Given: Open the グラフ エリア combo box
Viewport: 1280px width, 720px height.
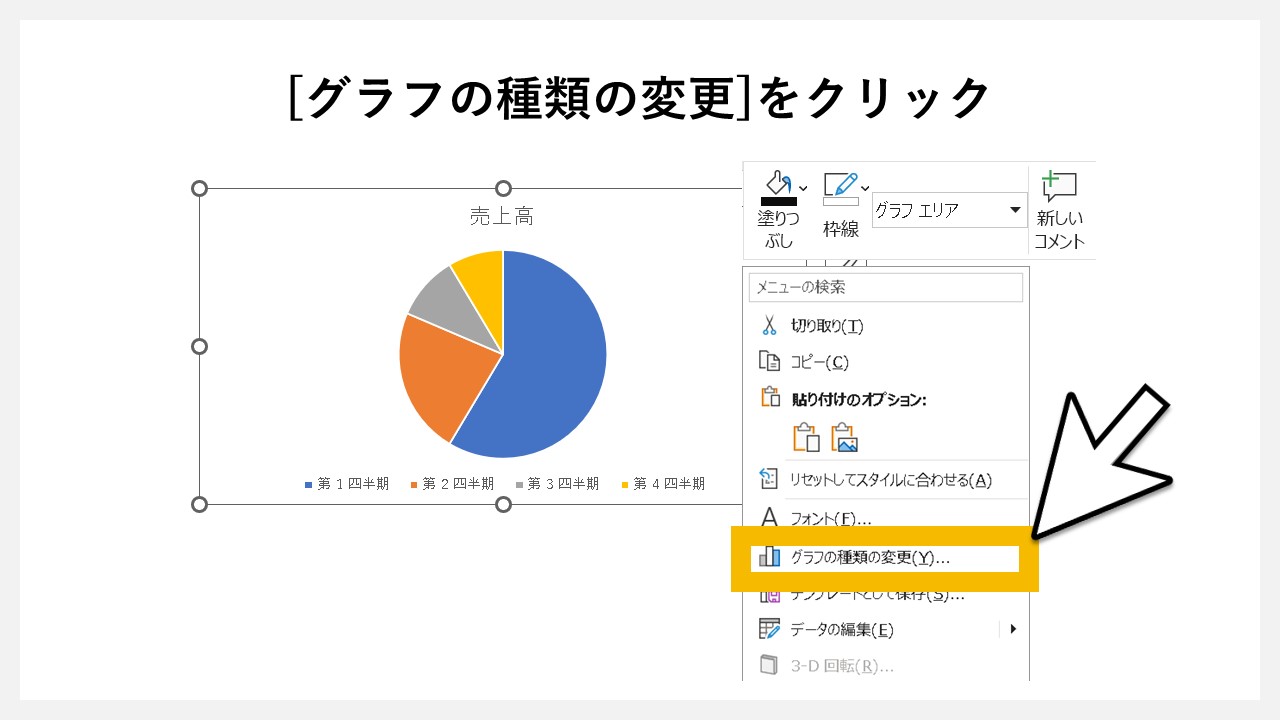Looking at the screenshot, I should pos(1016,210).
